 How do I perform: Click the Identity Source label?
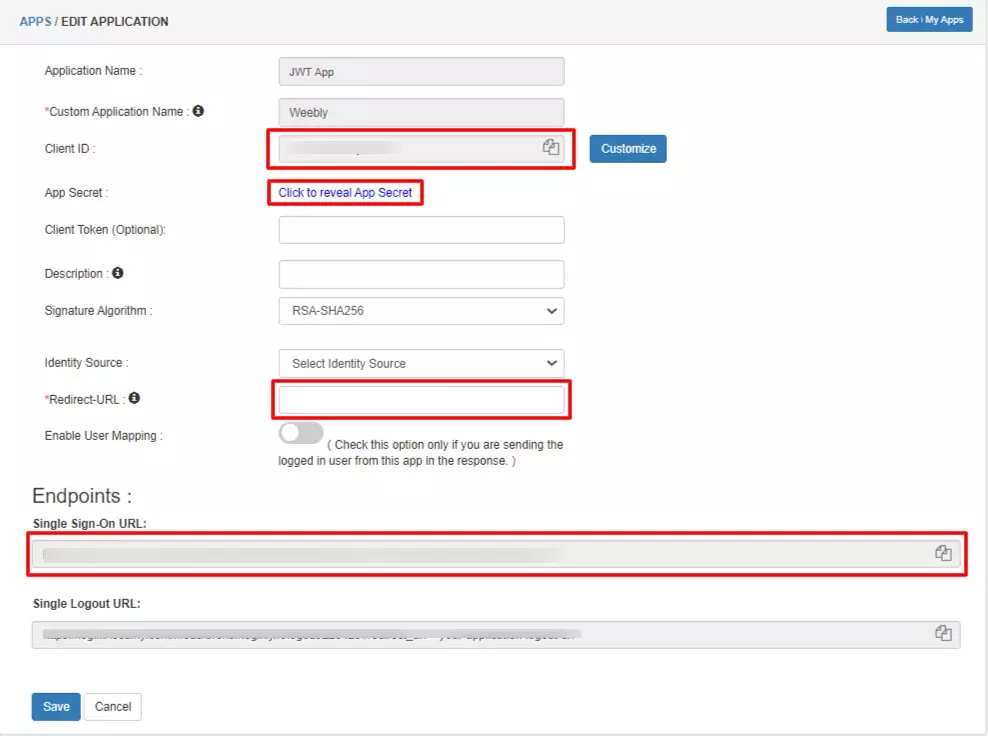click(x=86, y=362)
